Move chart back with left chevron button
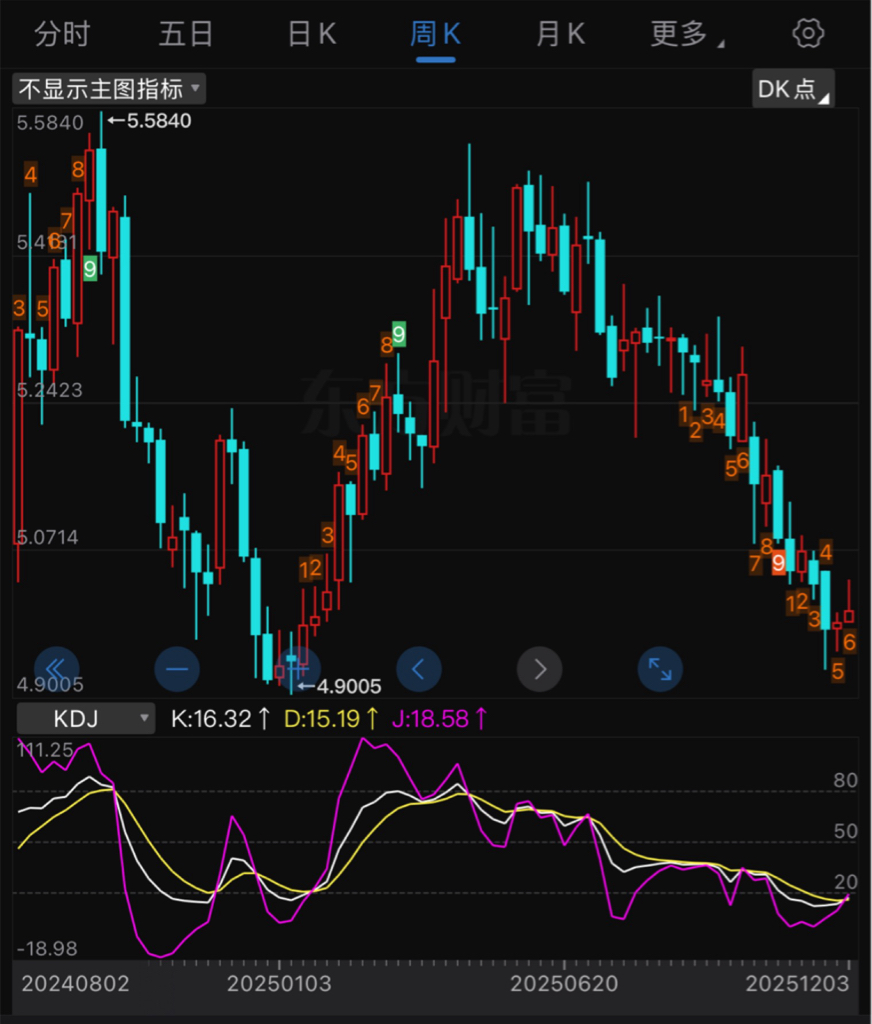Viewport: 872px width, 1024px height. [x=419, y=669]
